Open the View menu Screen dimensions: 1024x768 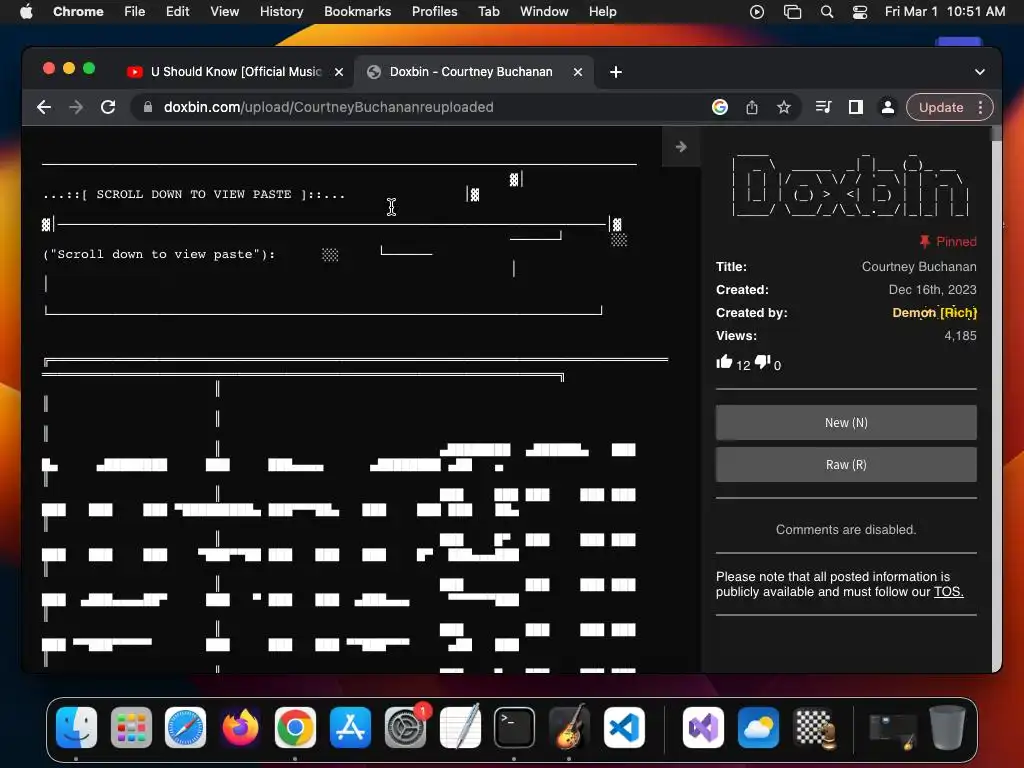[x=224, y=11]
